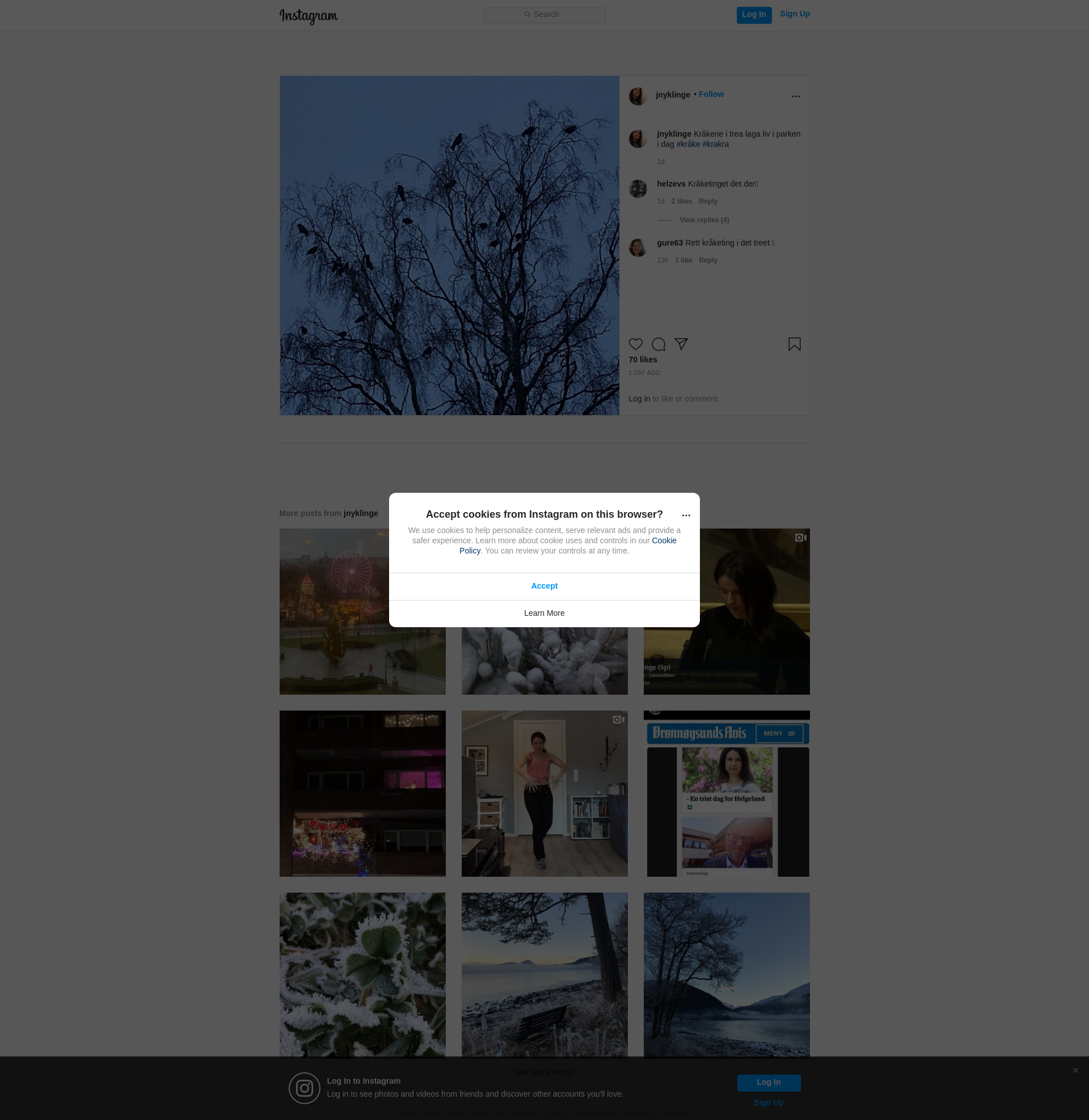Click Sign Up in bottom banner
The height and width of the screenshot is (1120, 1089).
tap(768, 1103)
